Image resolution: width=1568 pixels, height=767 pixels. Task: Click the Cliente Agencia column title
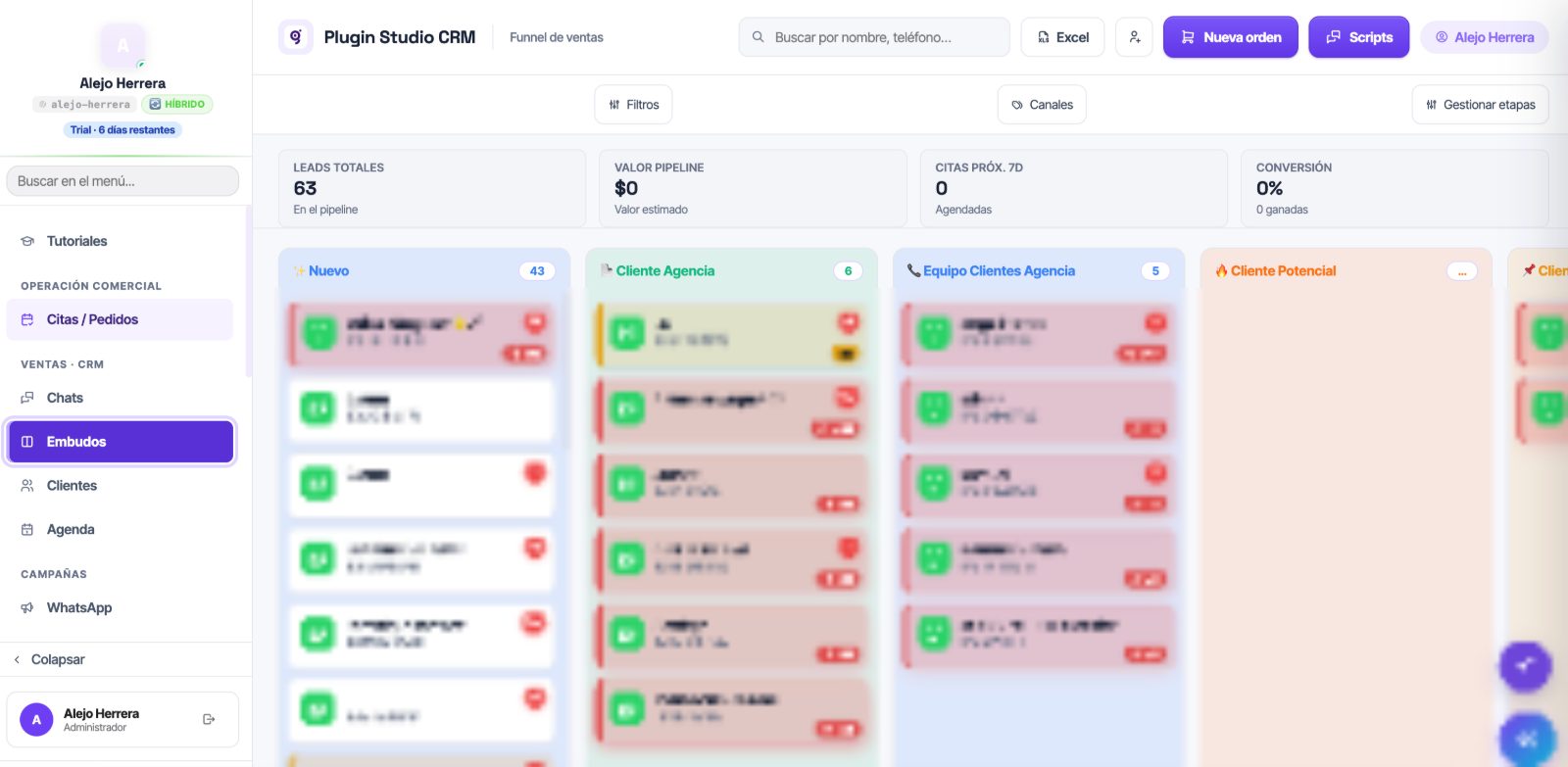(665, 271)
